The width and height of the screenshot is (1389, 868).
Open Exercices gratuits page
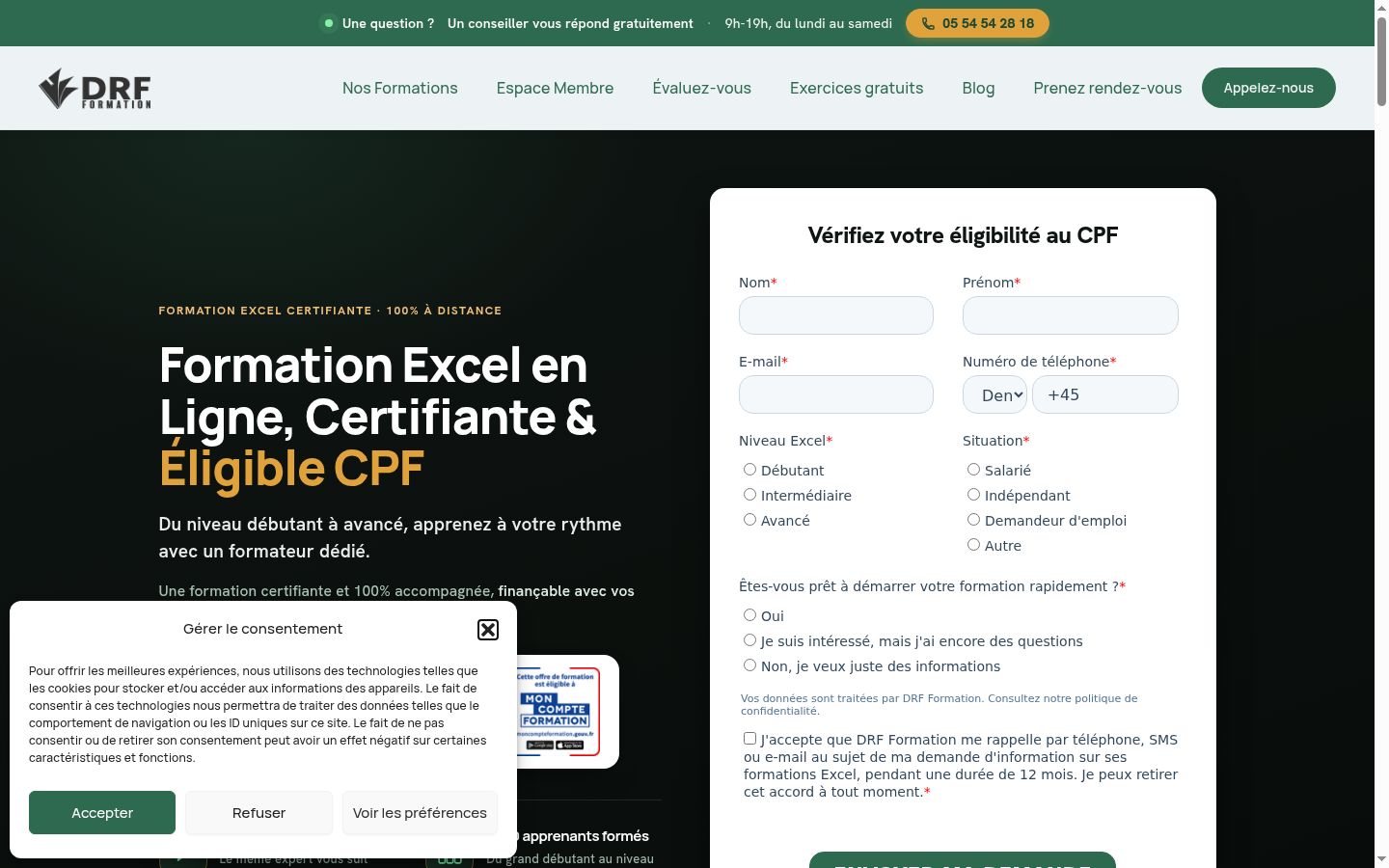(x=857, y=88)
